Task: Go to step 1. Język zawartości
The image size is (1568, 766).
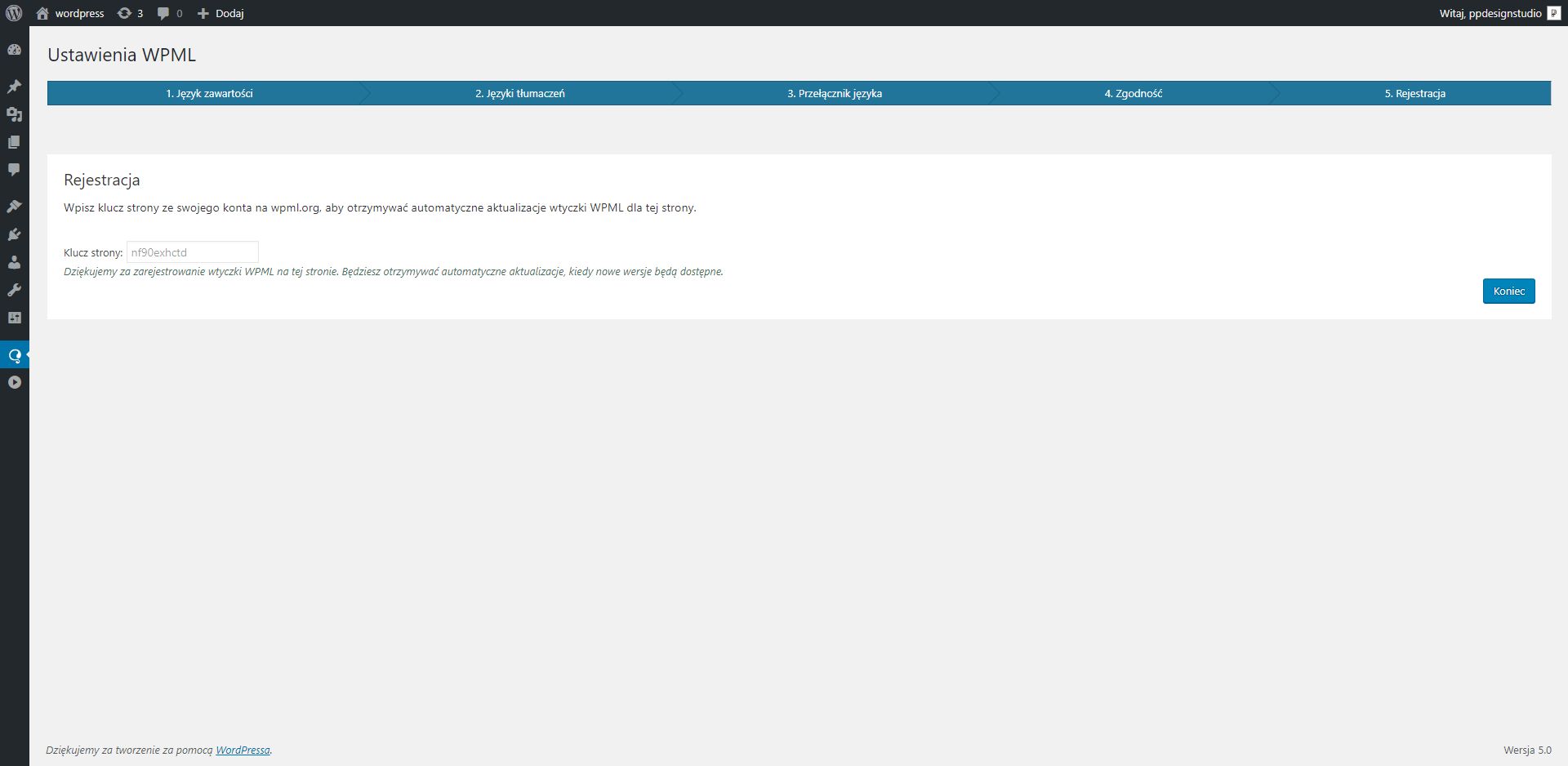Action: (209, 93)
